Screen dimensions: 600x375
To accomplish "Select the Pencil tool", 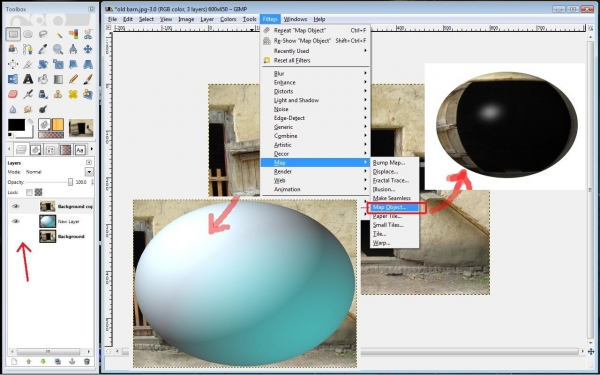I will click(73, 79).
